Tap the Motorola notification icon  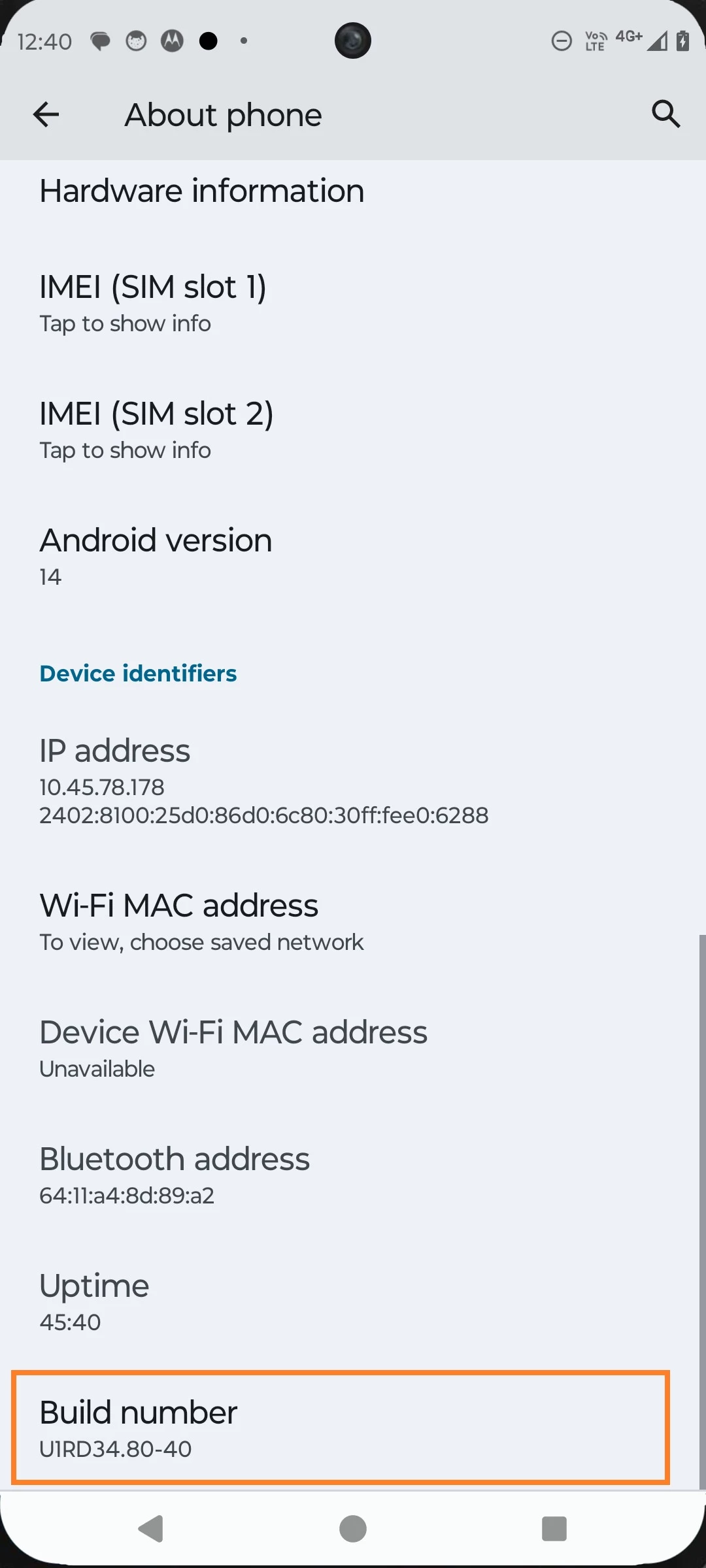coord(172,41)
